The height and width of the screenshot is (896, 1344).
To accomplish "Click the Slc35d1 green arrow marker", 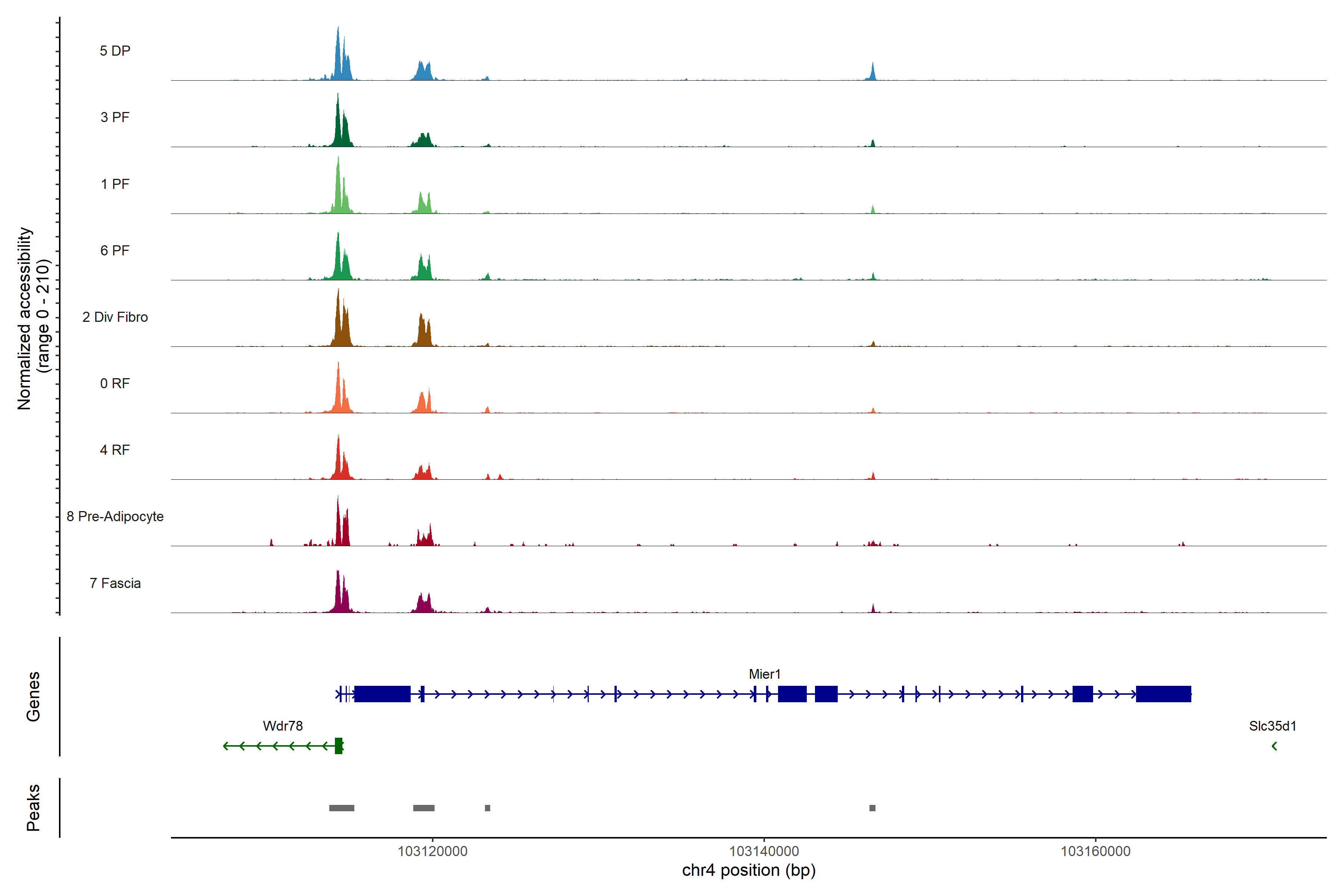I will (x=1274, y=746).
